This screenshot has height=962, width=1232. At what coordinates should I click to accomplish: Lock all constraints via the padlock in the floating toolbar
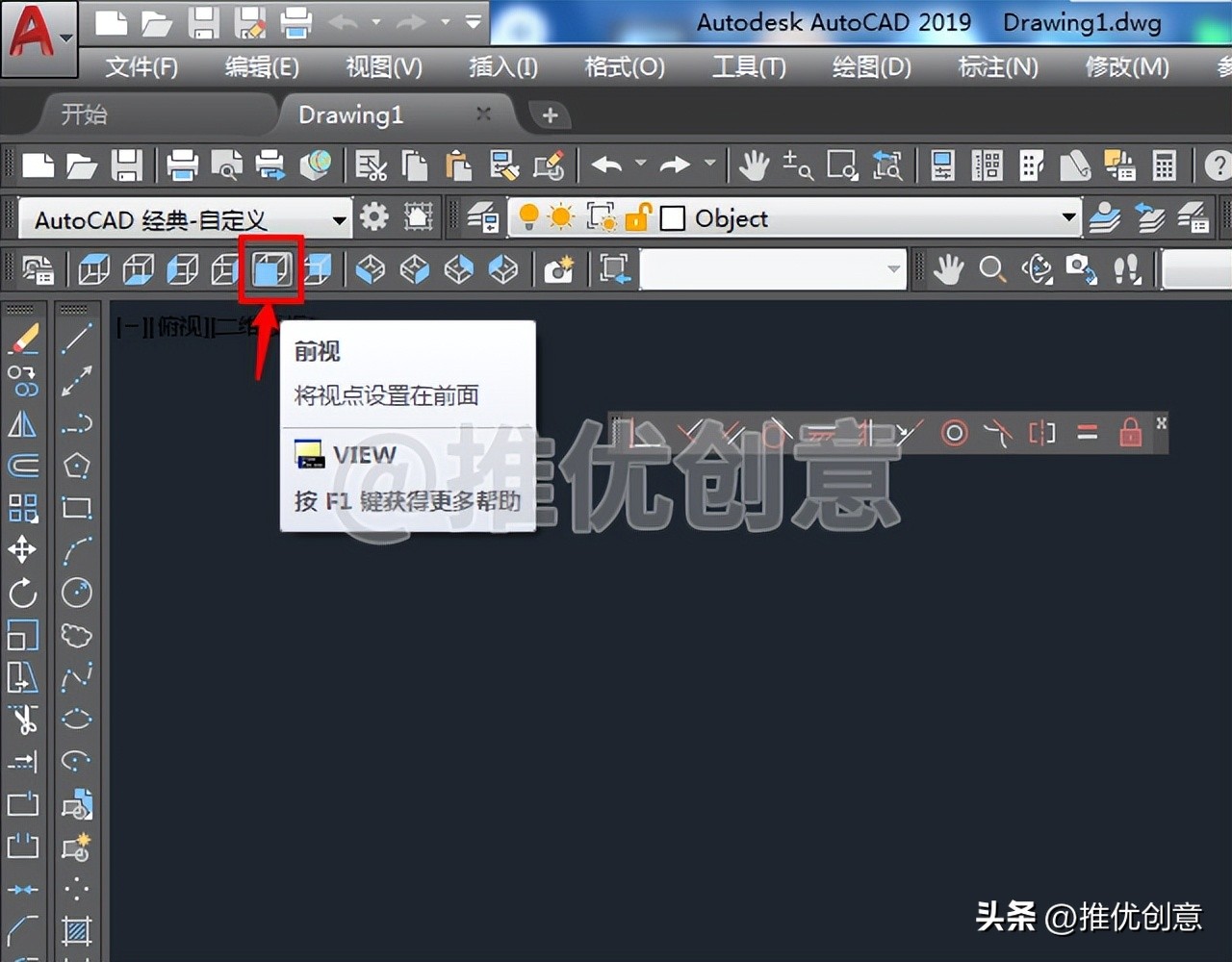point(1130,433)
